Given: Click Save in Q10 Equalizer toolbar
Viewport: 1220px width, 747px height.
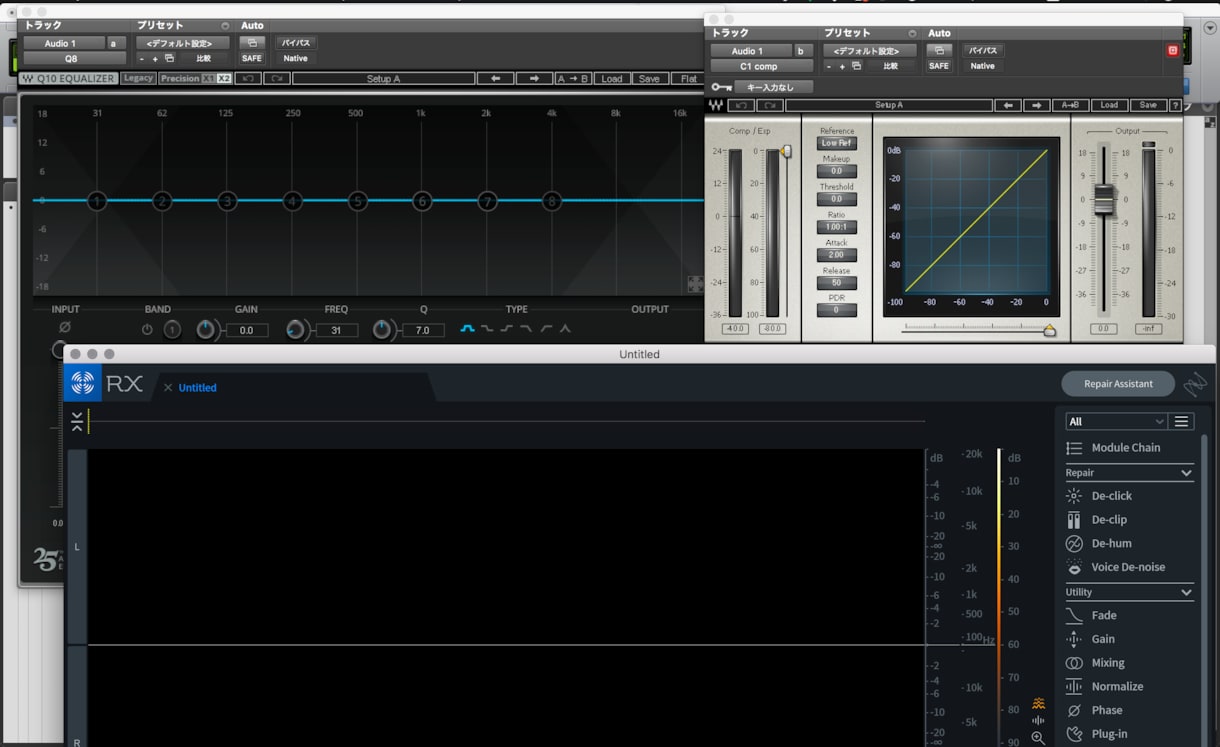Looking at the screenshot, I should [x=649, y=79].
